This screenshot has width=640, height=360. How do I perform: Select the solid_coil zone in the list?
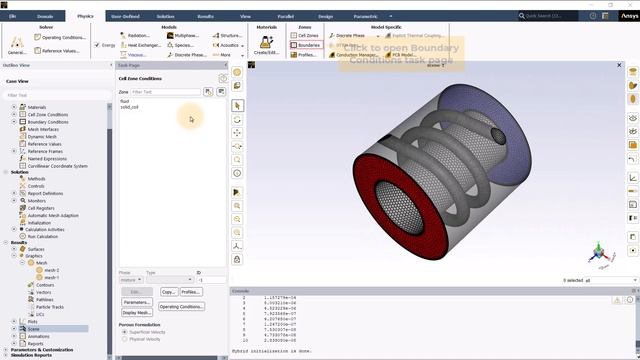coord(129,107)
